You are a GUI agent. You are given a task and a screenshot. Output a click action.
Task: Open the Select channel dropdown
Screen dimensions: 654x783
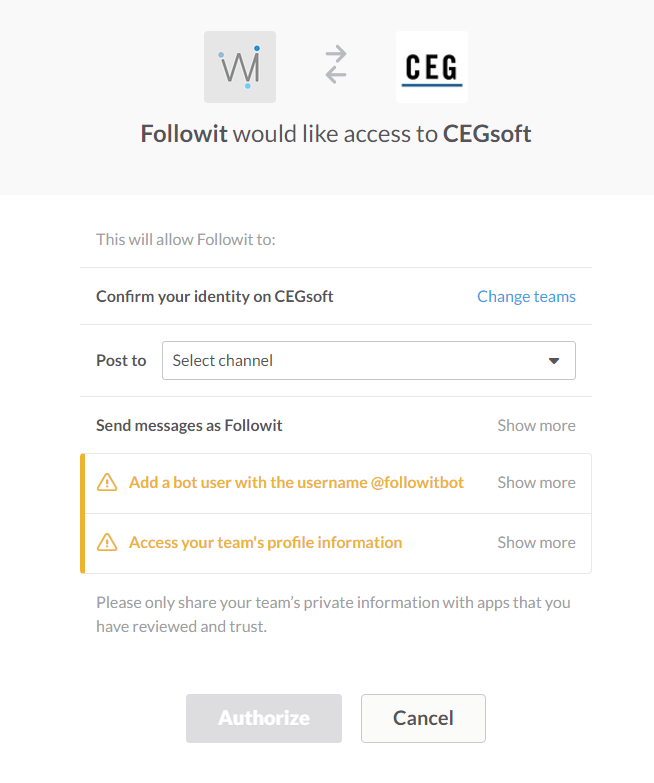(368, 361)
